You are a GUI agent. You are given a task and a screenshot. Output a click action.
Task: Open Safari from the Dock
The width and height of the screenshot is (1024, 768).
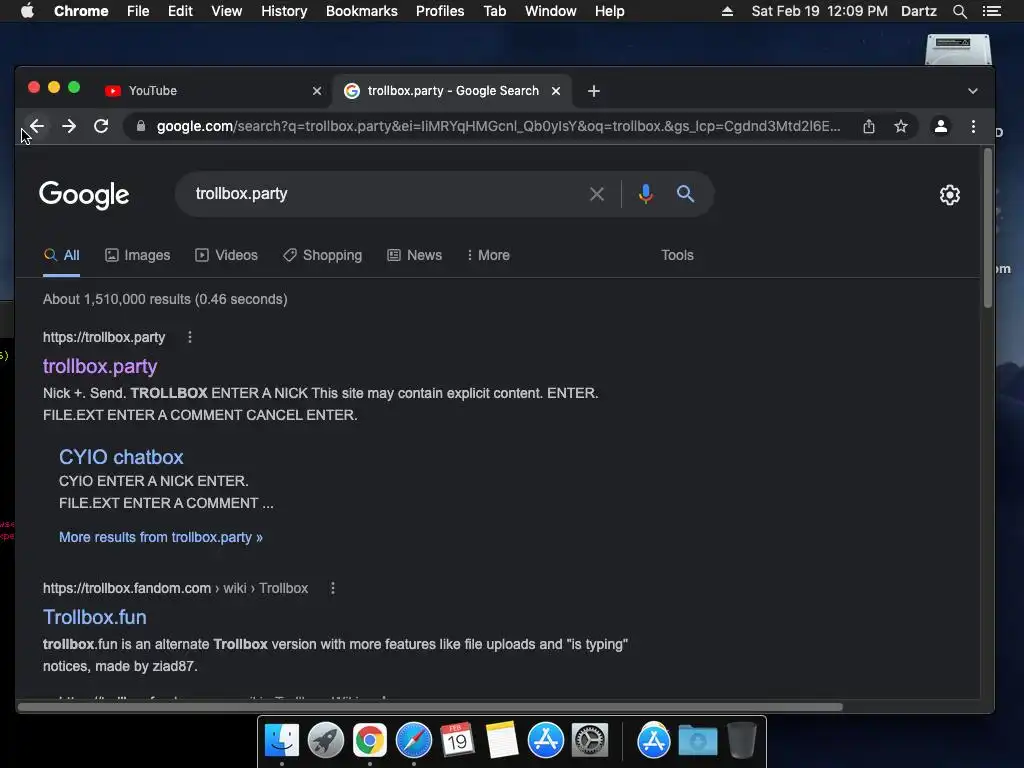coord(413,740)
